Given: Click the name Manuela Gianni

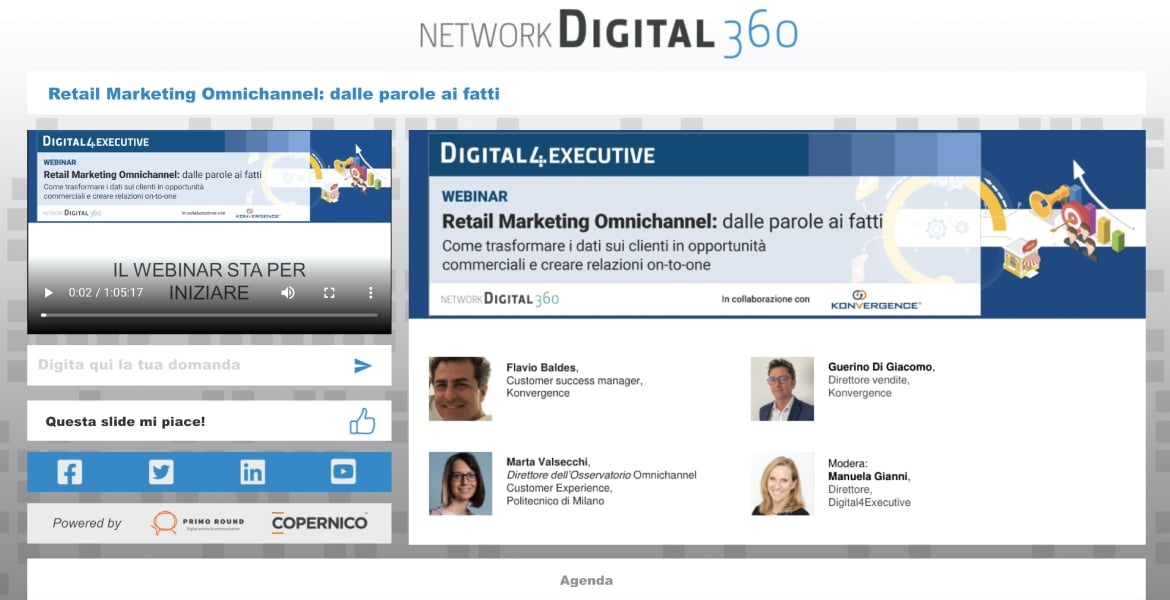Looking at the screenshot, I should [868, 476].
